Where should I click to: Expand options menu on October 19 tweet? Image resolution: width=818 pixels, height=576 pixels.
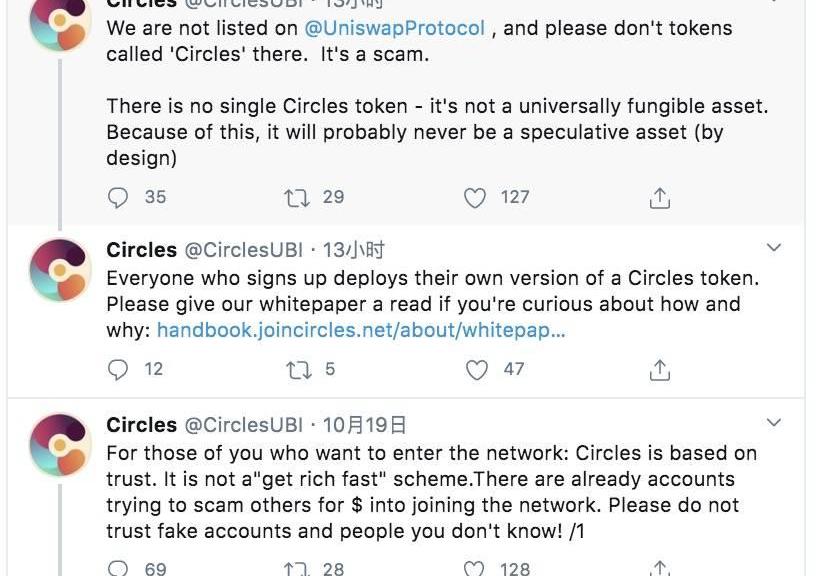pos(774,422)
